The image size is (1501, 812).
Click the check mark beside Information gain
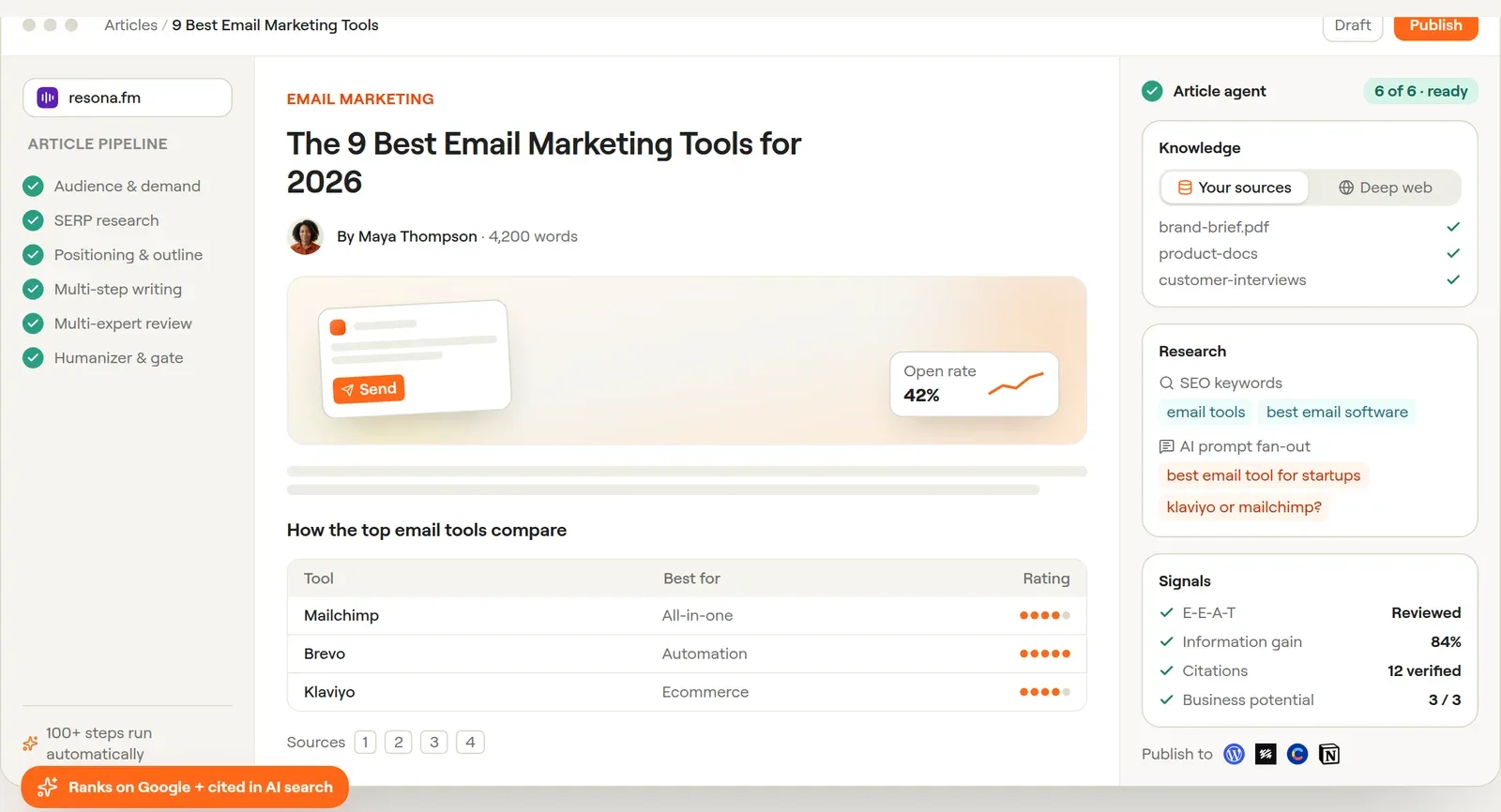1167,641
